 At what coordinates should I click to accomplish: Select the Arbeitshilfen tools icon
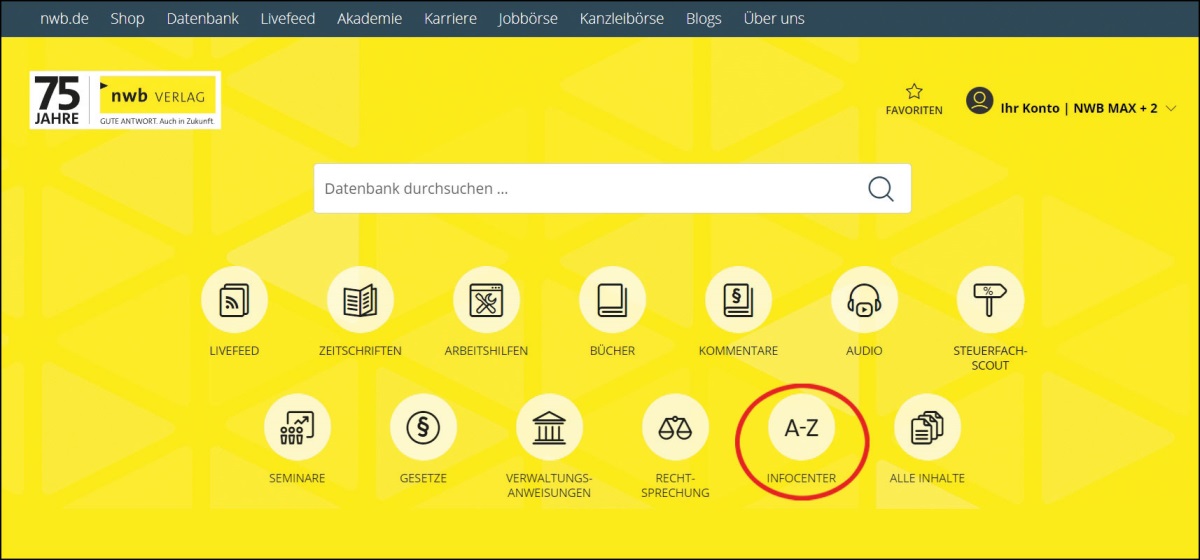pyautogui.click(x=486, y=300)
